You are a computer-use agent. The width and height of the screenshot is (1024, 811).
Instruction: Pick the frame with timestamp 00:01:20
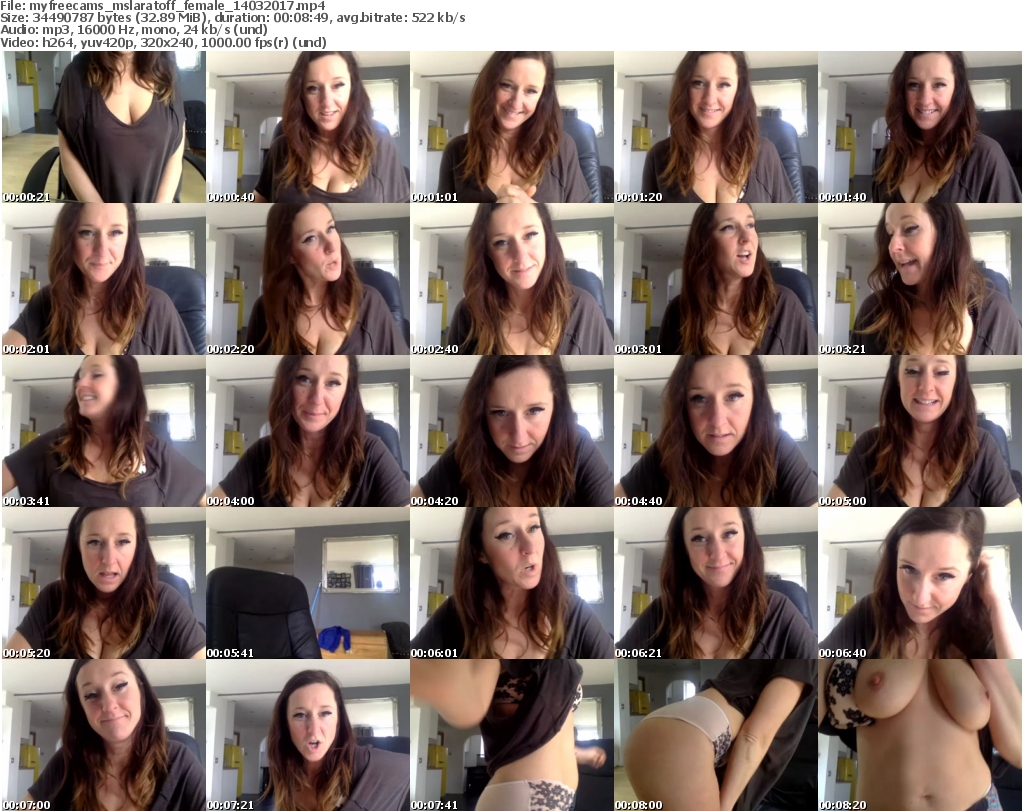716,127
